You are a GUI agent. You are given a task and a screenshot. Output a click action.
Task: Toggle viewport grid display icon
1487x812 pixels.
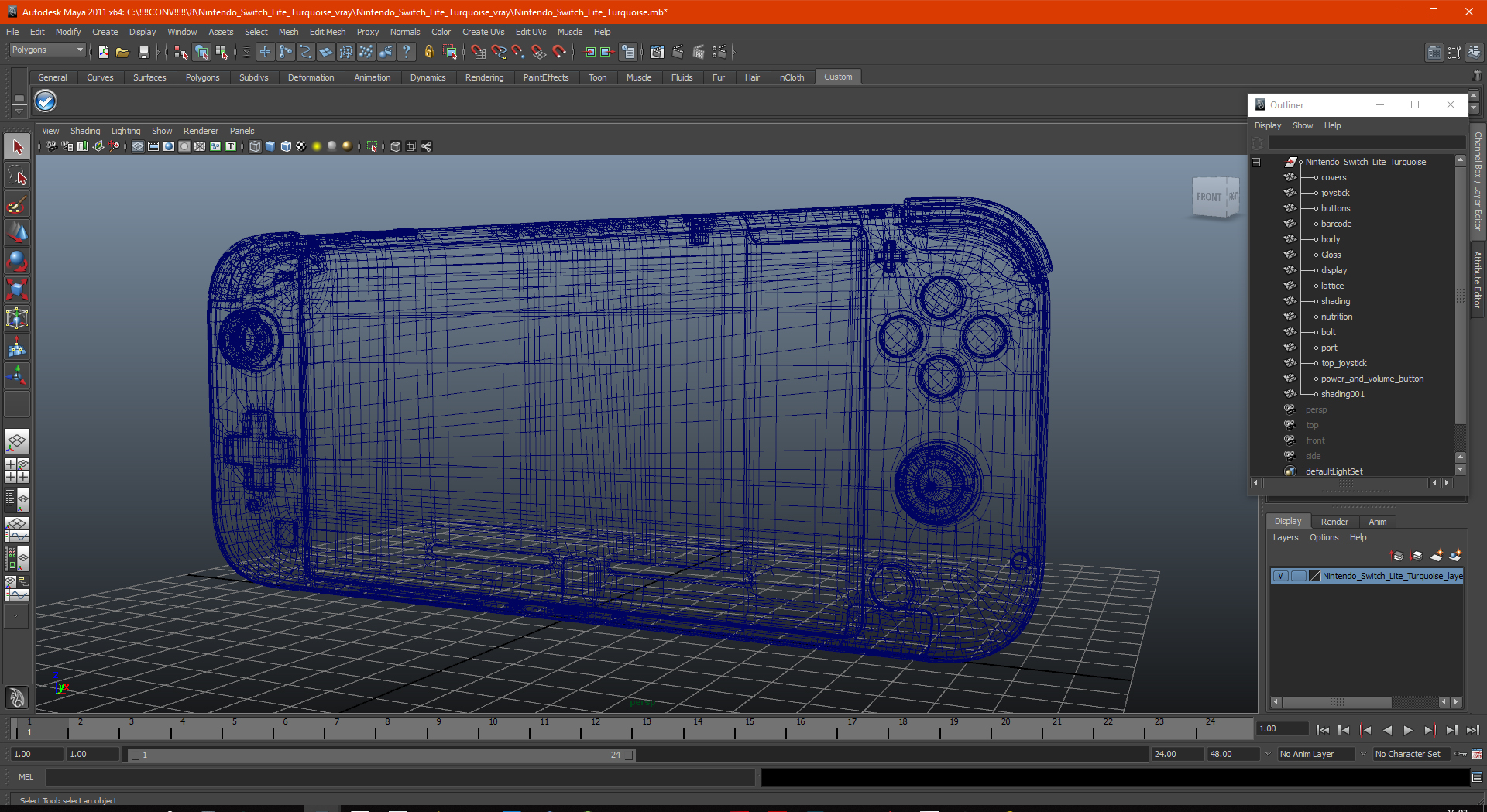[138, 146]
